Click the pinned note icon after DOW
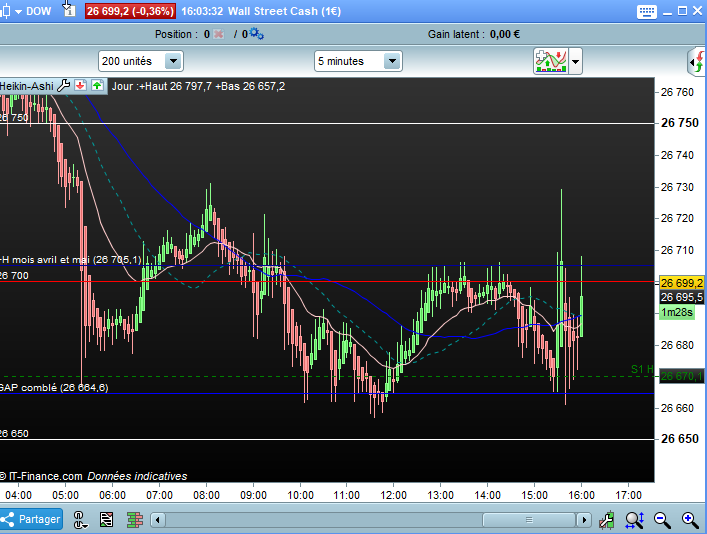The height and width of the screenshot is (534, 707). [x=69, y=9]
